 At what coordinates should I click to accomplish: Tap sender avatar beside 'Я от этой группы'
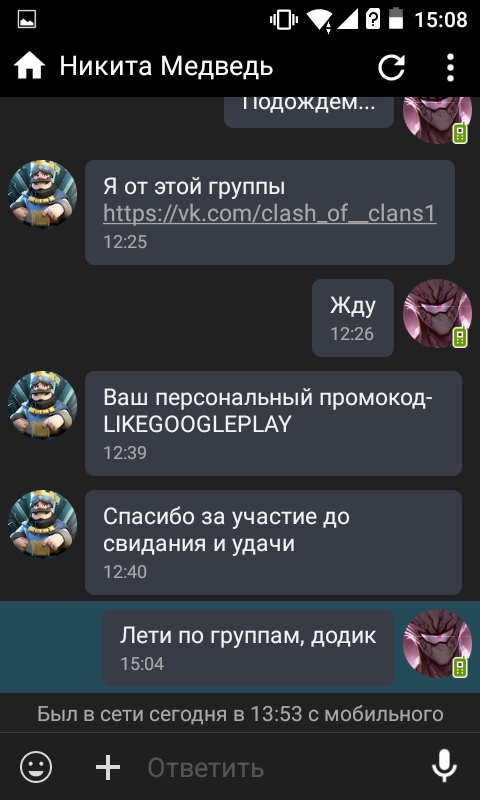pos(42,194)
